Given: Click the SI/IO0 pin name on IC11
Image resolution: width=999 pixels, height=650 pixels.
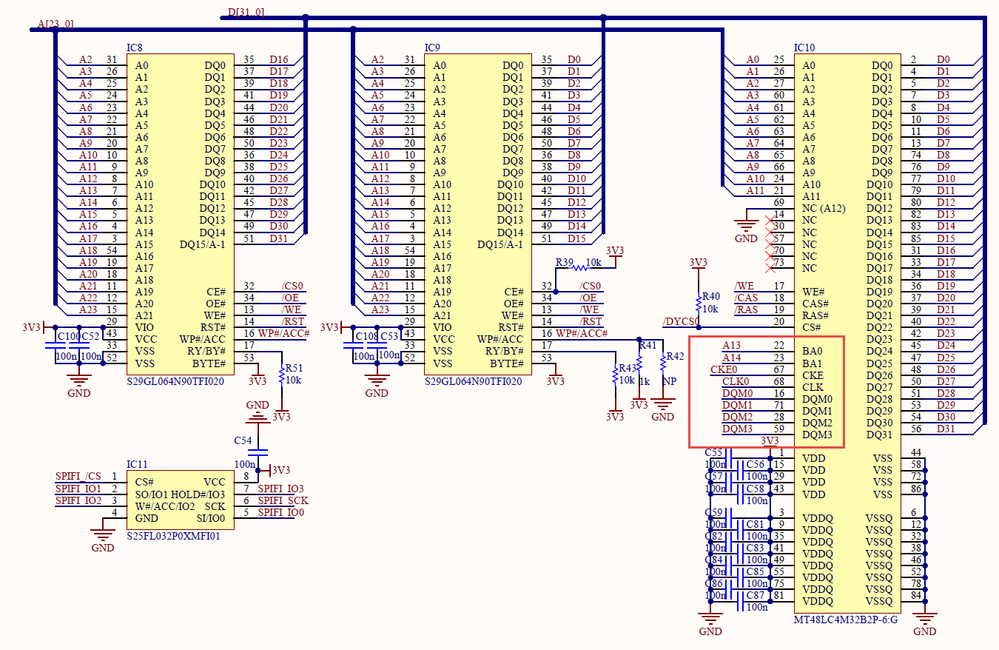Looking at the screenshot, I should [x=211, y=519].
